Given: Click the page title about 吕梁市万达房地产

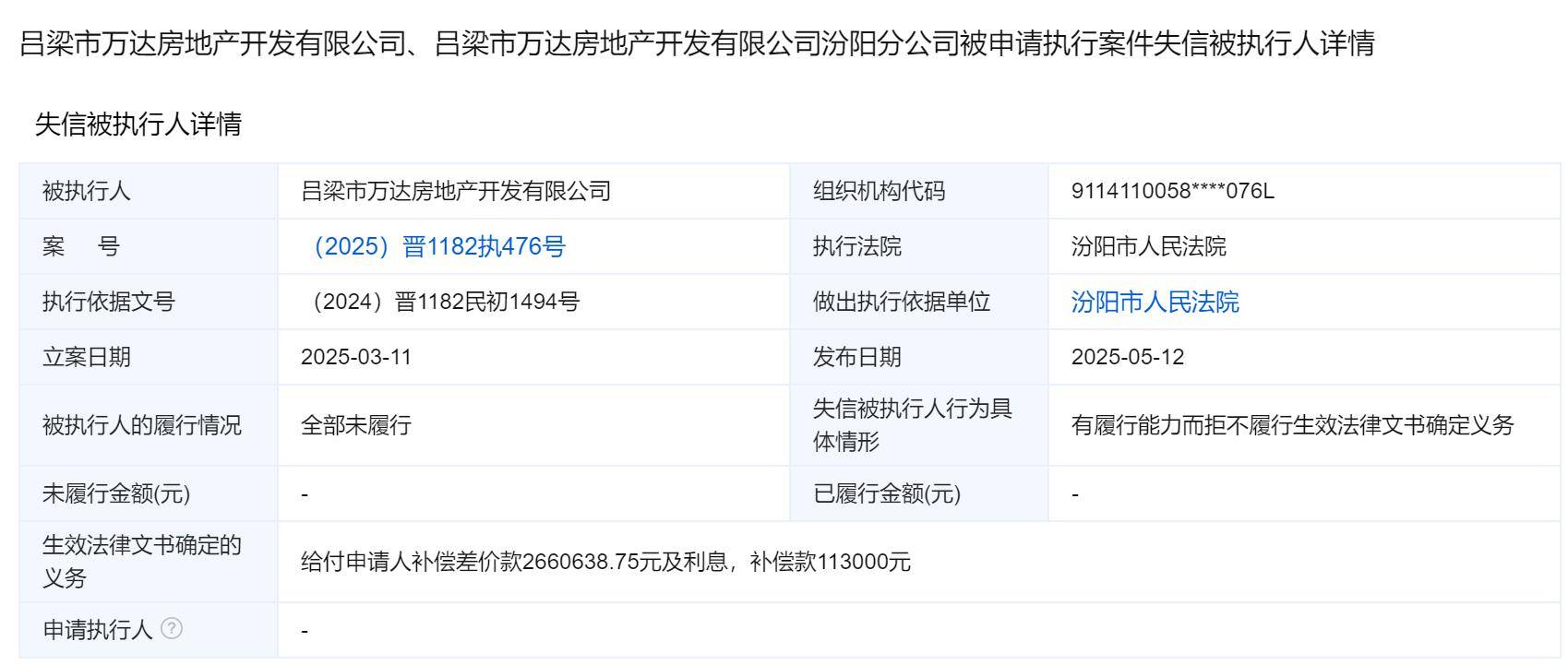Looking at the screenshot, I should 697,43.
